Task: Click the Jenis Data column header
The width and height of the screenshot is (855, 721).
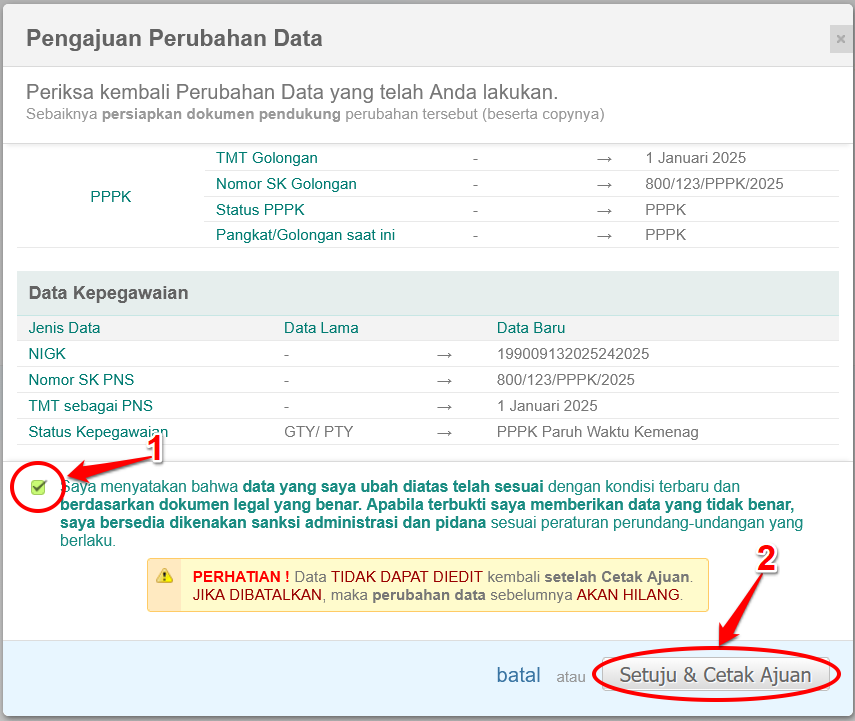Action: tap(64, 328)
